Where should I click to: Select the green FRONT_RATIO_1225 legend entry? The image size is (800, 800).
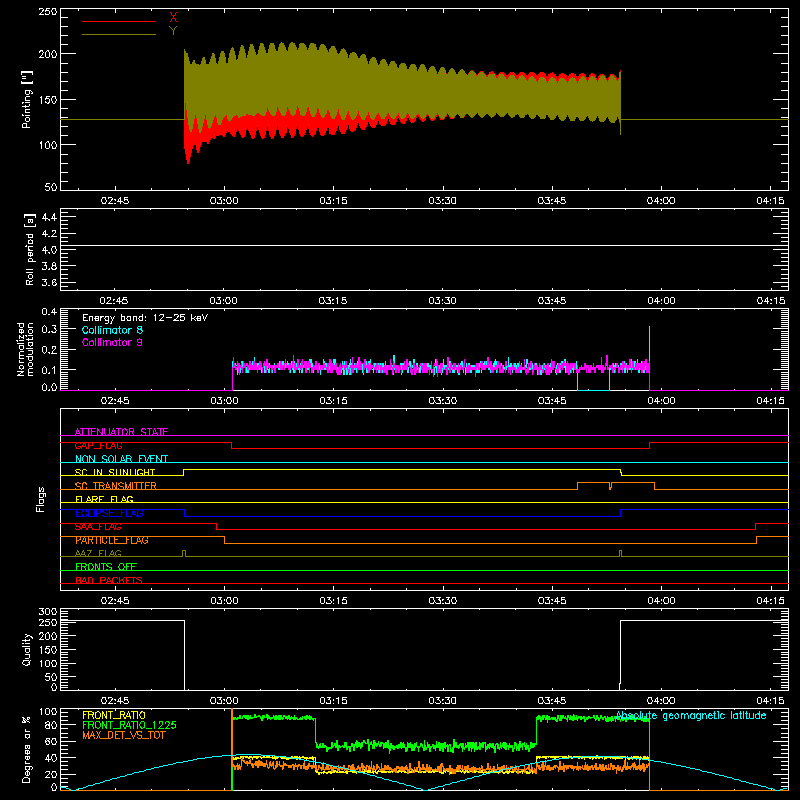[129, 725]
